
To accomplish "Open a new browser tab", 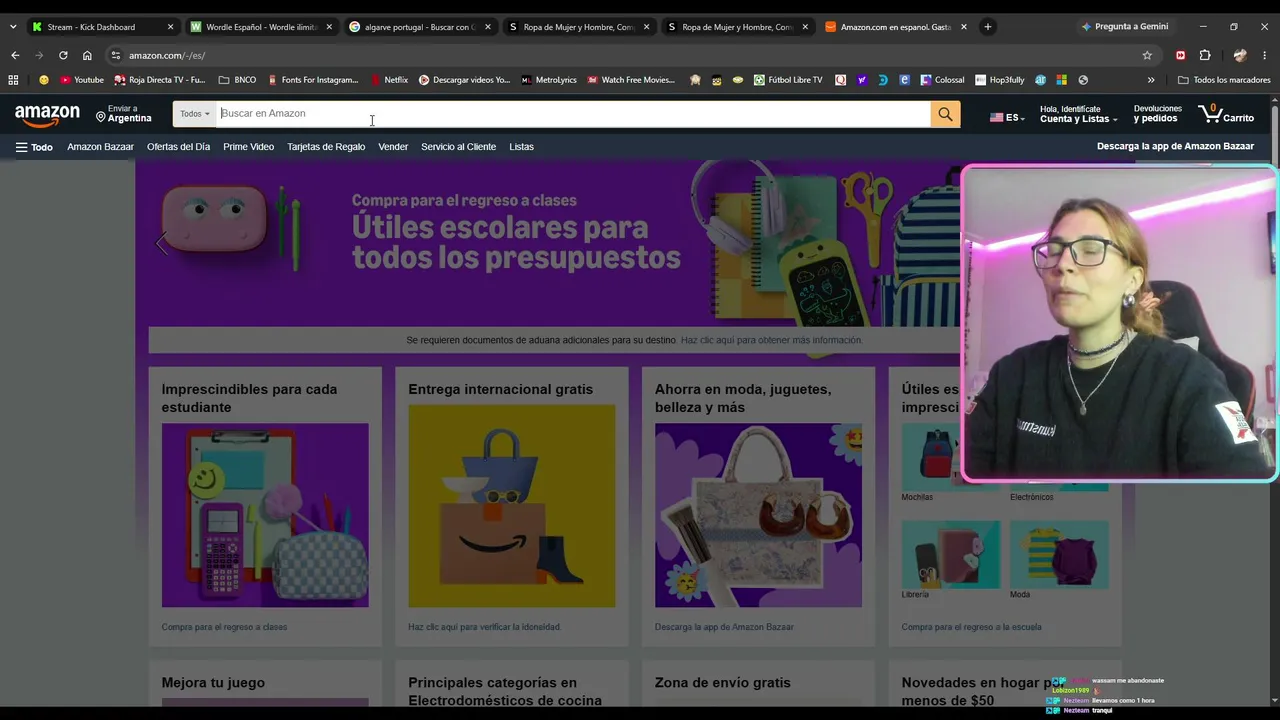I will click(988, 27).
